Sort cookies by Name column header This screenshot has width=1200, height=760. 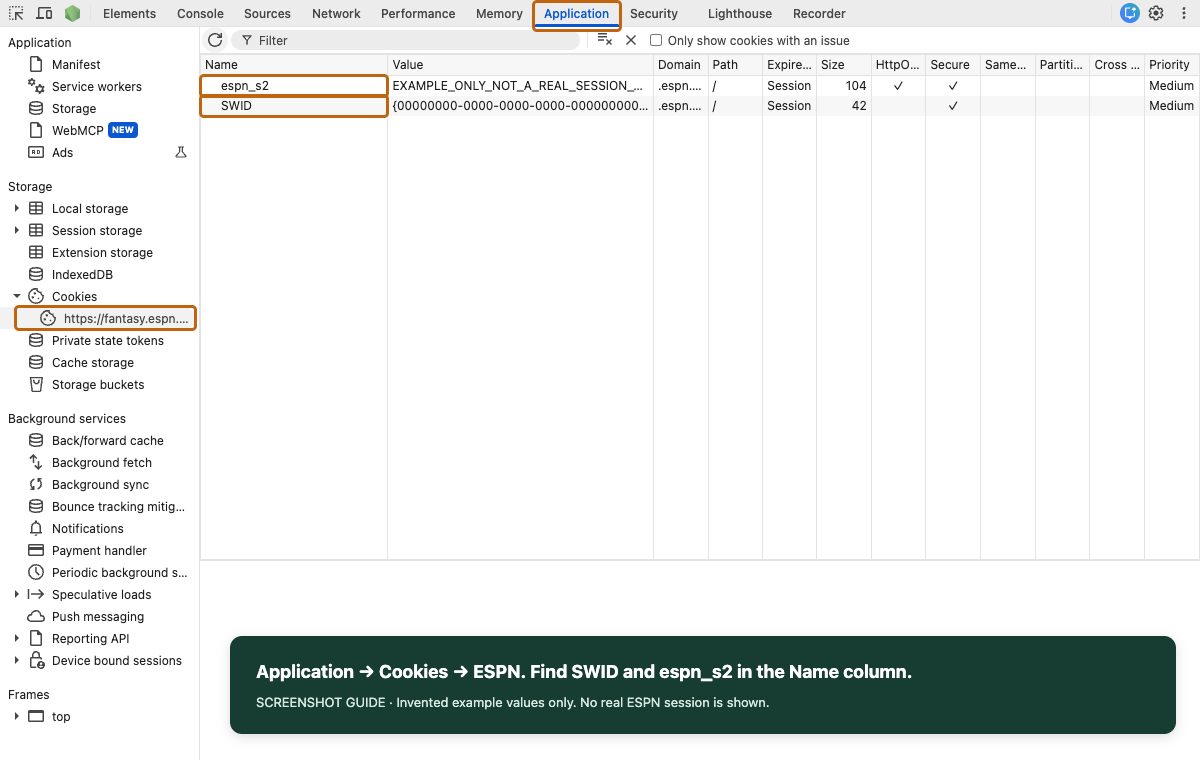pyautogui.click(x=294, y=65)
